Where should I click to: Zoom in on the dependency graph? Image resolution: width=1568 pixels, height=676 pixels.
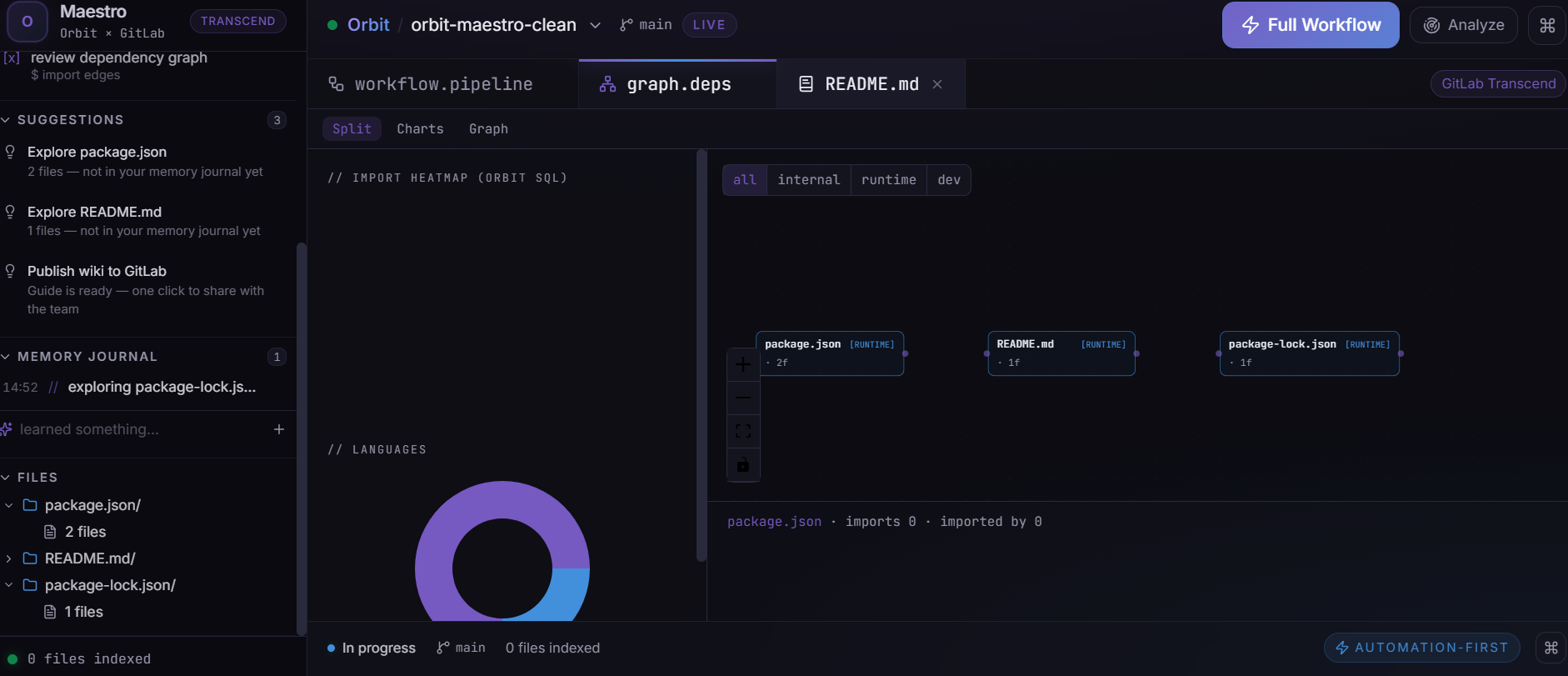tap(743, 364)
